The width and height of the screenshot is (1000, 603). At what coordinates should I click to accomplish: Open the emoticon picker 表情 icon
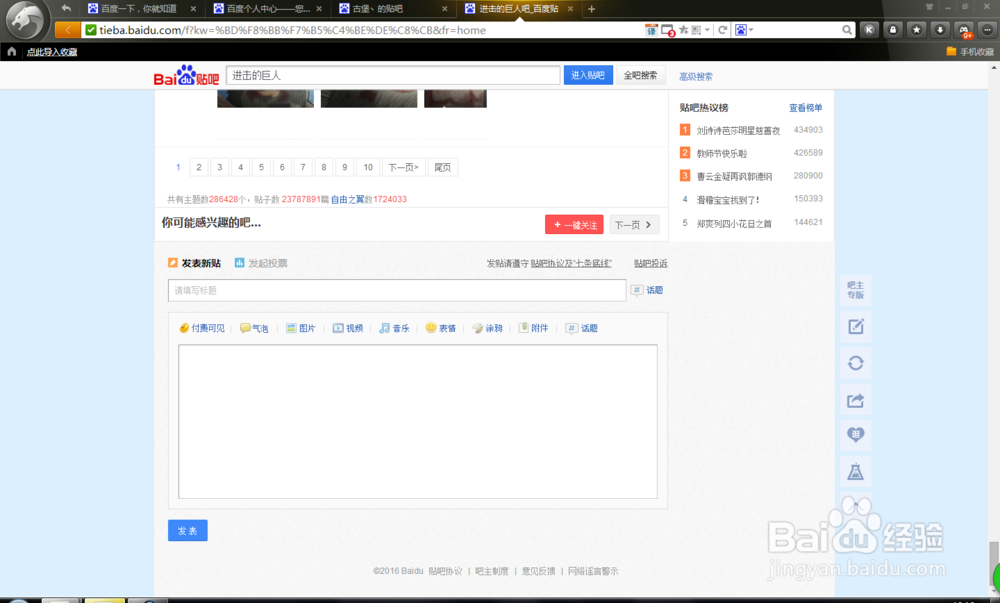[x=439, y=327]
